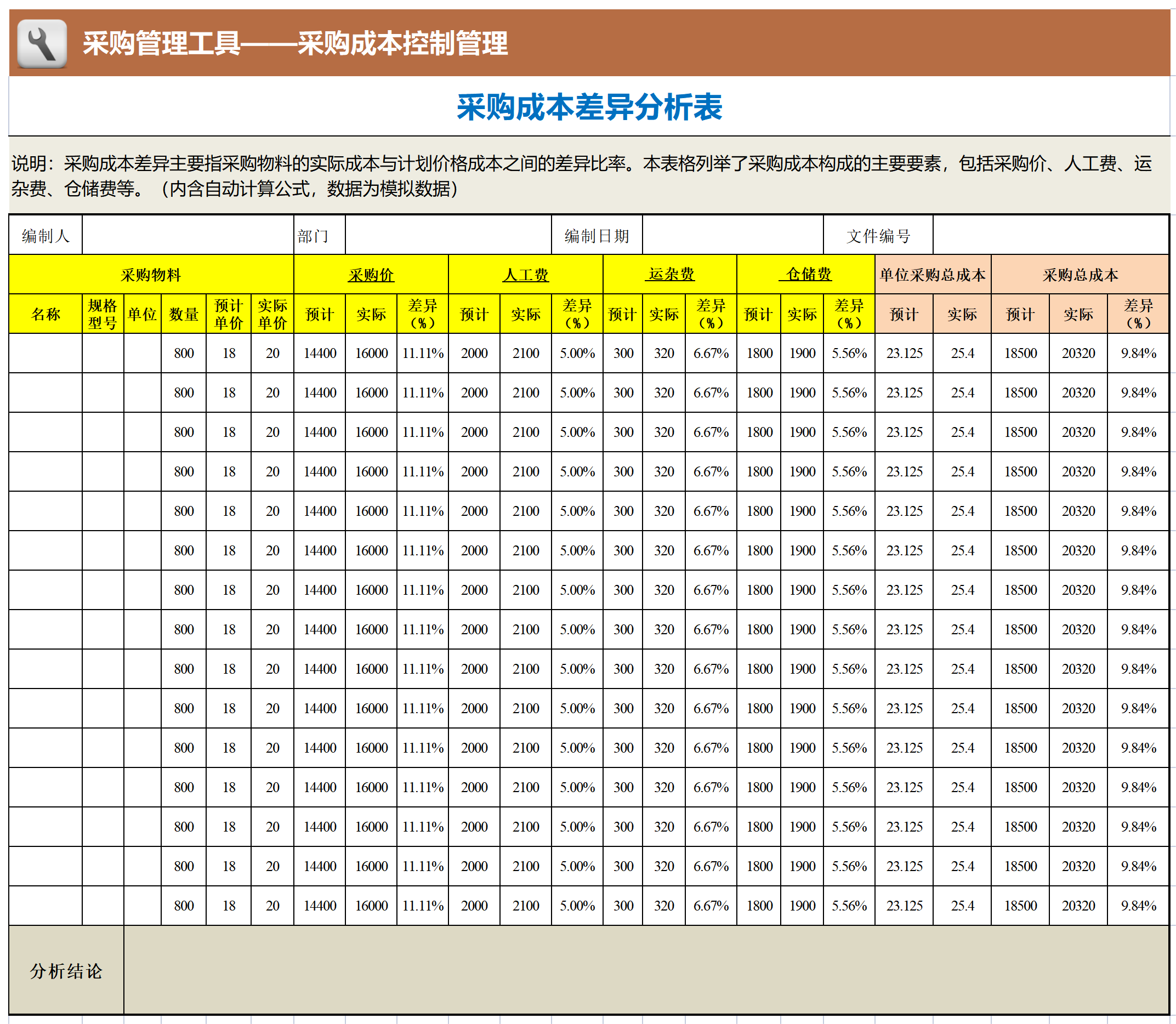Click the empty field next to 文件编号

coord(1050,235)
